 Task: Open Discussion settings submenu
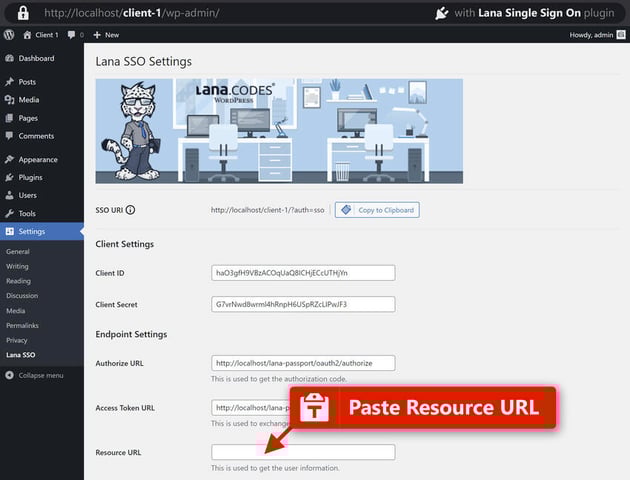click(x=22, y=296)
